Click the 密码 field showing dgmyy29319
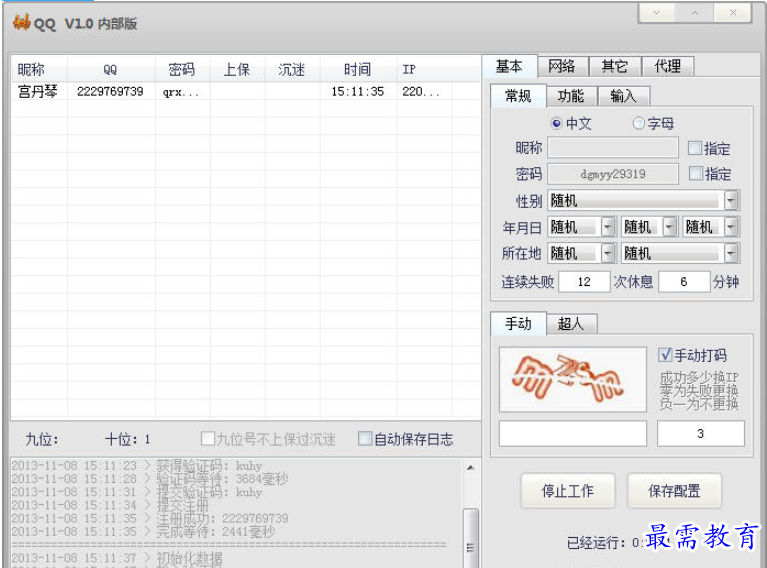This screenshot has height=568, width=767. [613, 174]
